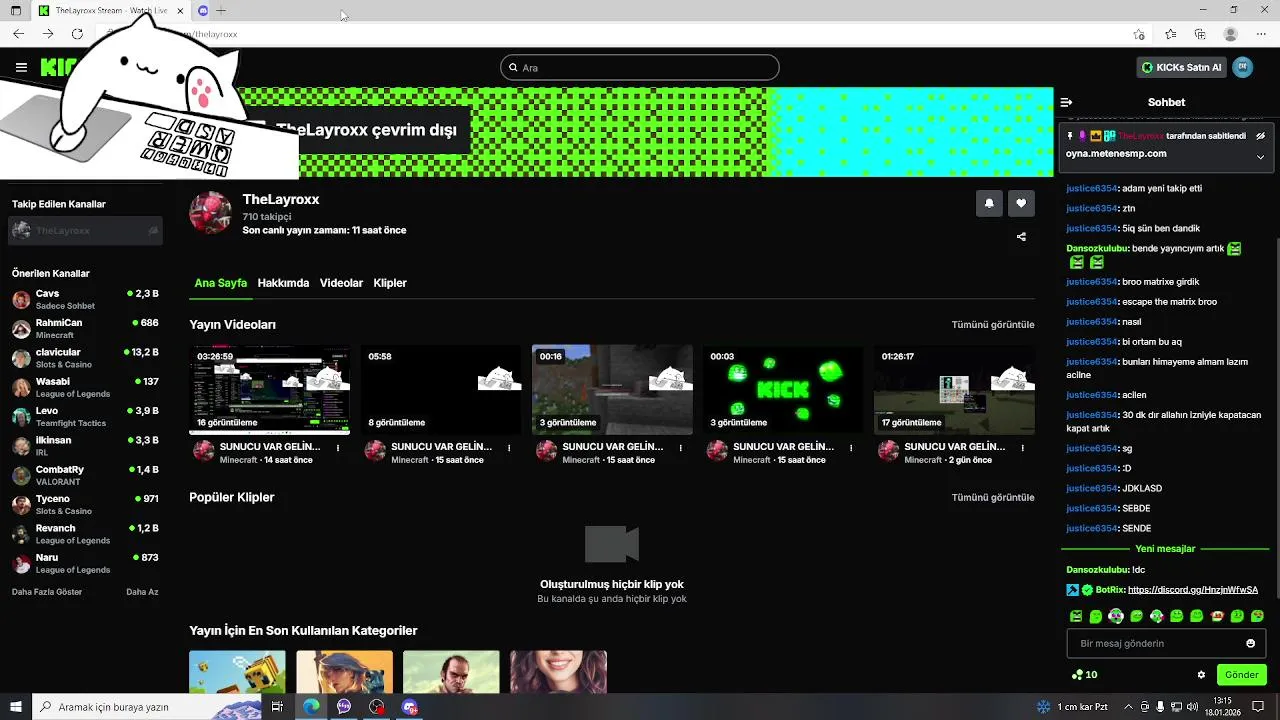The height and width of the screenshot is (720, 1280).
Task: Open the emoji picker in the message box
Action: click(x=1250, y=643)
